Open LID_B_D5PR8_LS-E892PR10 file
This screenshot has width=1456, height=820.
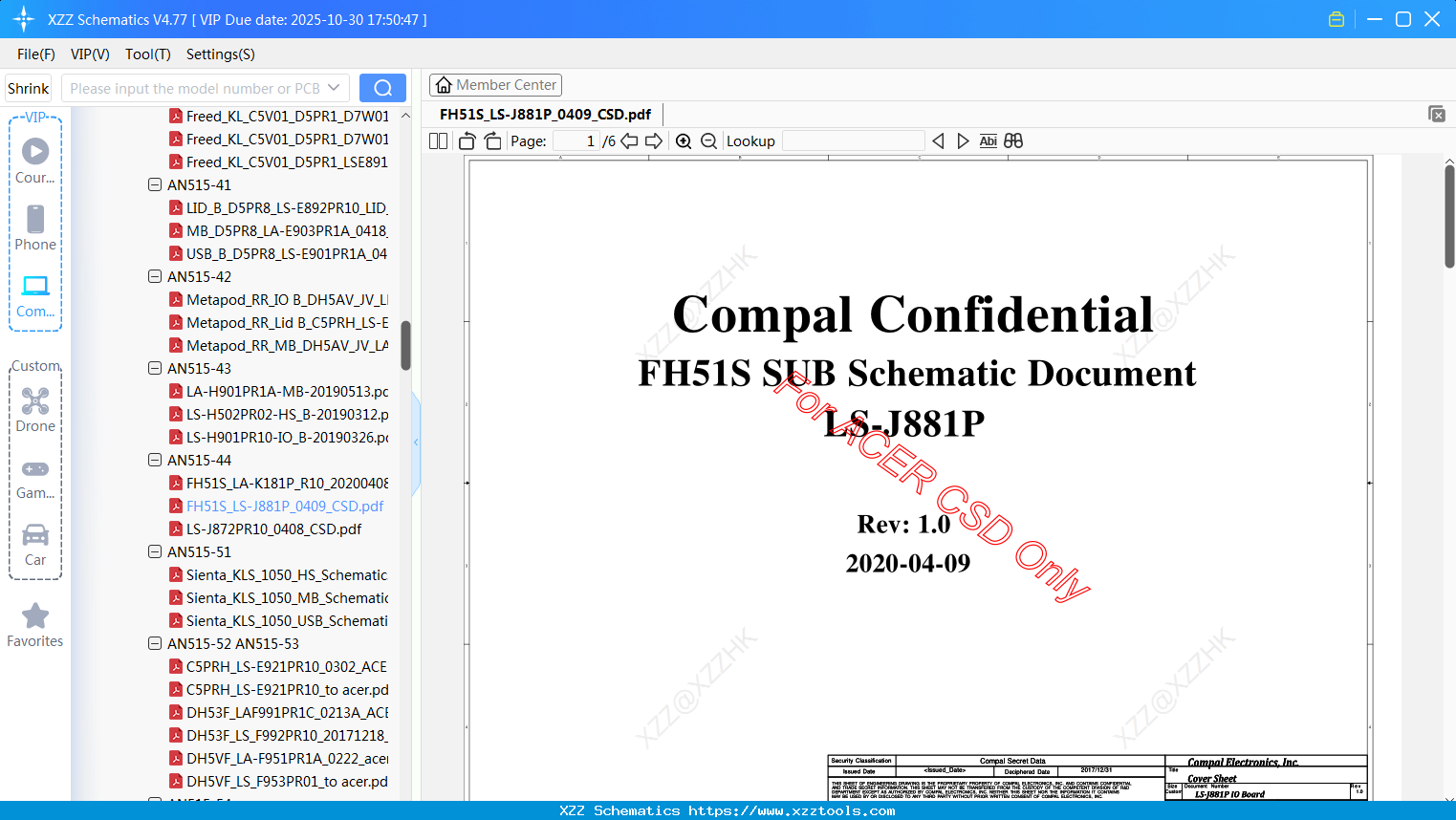(x=278, y=207)
